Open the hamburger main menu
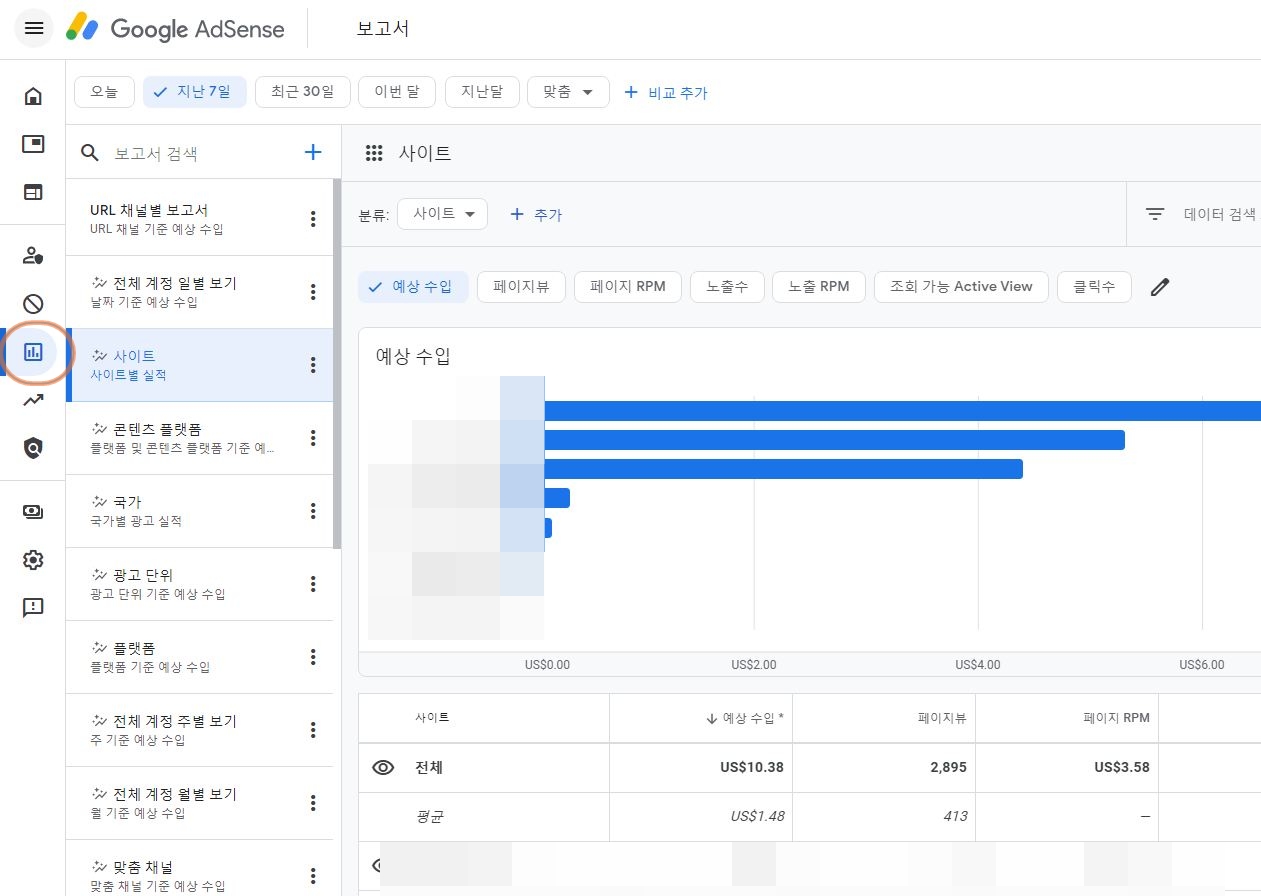The height and width of the screenshot is (896, 1261). [33, 28]
